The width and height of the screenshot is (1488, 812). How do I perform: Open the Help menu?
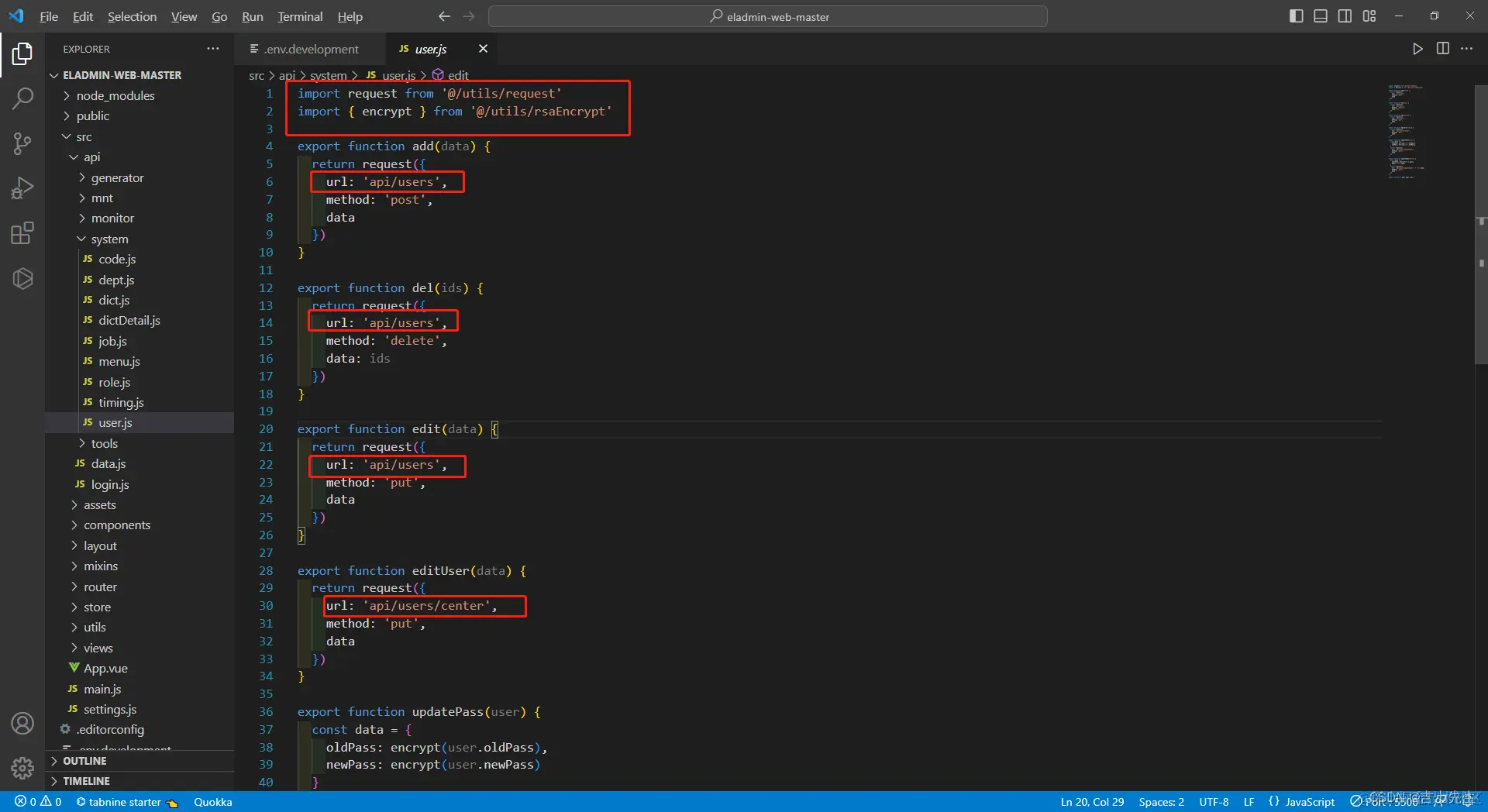[x=350, y=16]
